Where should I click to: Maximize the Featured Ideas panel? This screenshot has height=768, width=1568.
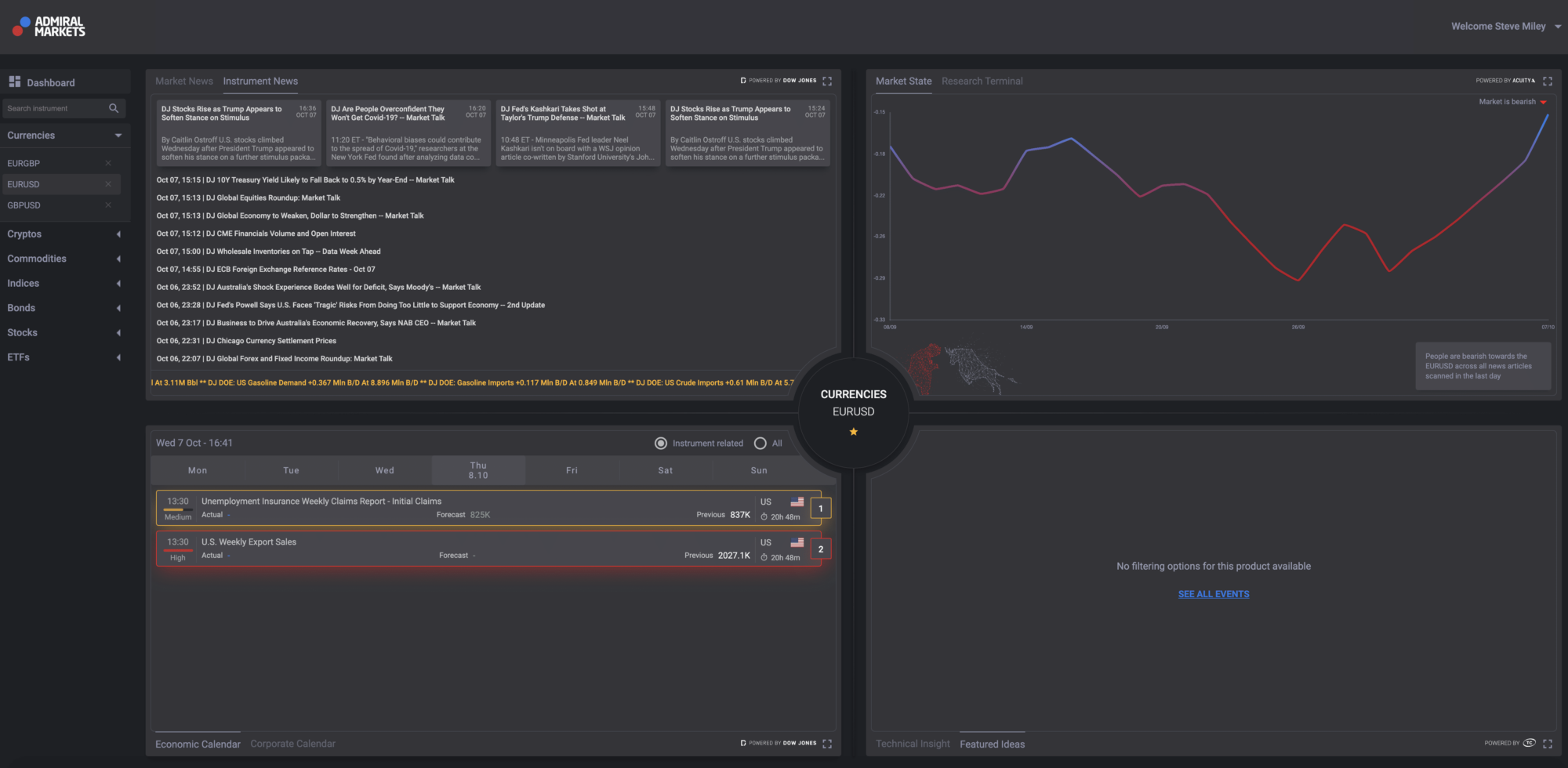(x=1547, y=744)
